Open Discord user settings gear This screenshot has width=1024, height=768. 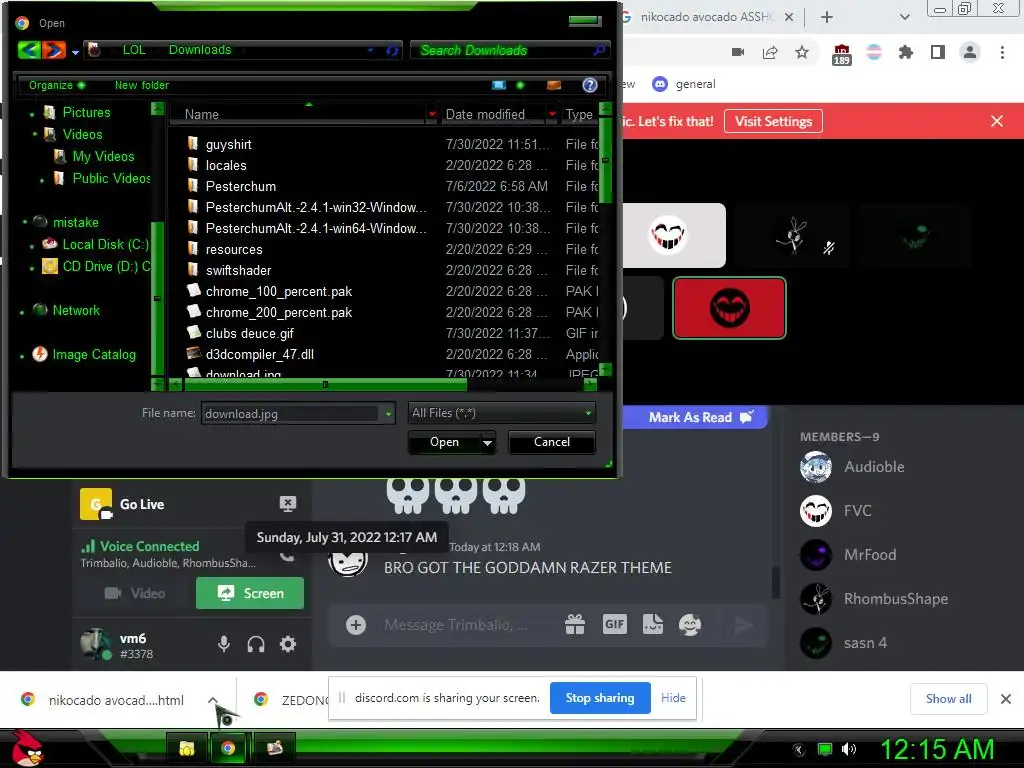tap(288, 645)
